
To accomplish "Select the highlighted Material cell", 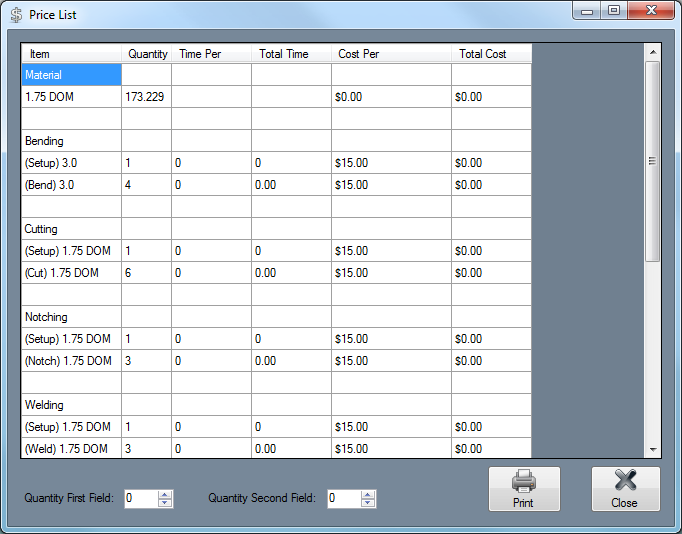I will (71, 75).
